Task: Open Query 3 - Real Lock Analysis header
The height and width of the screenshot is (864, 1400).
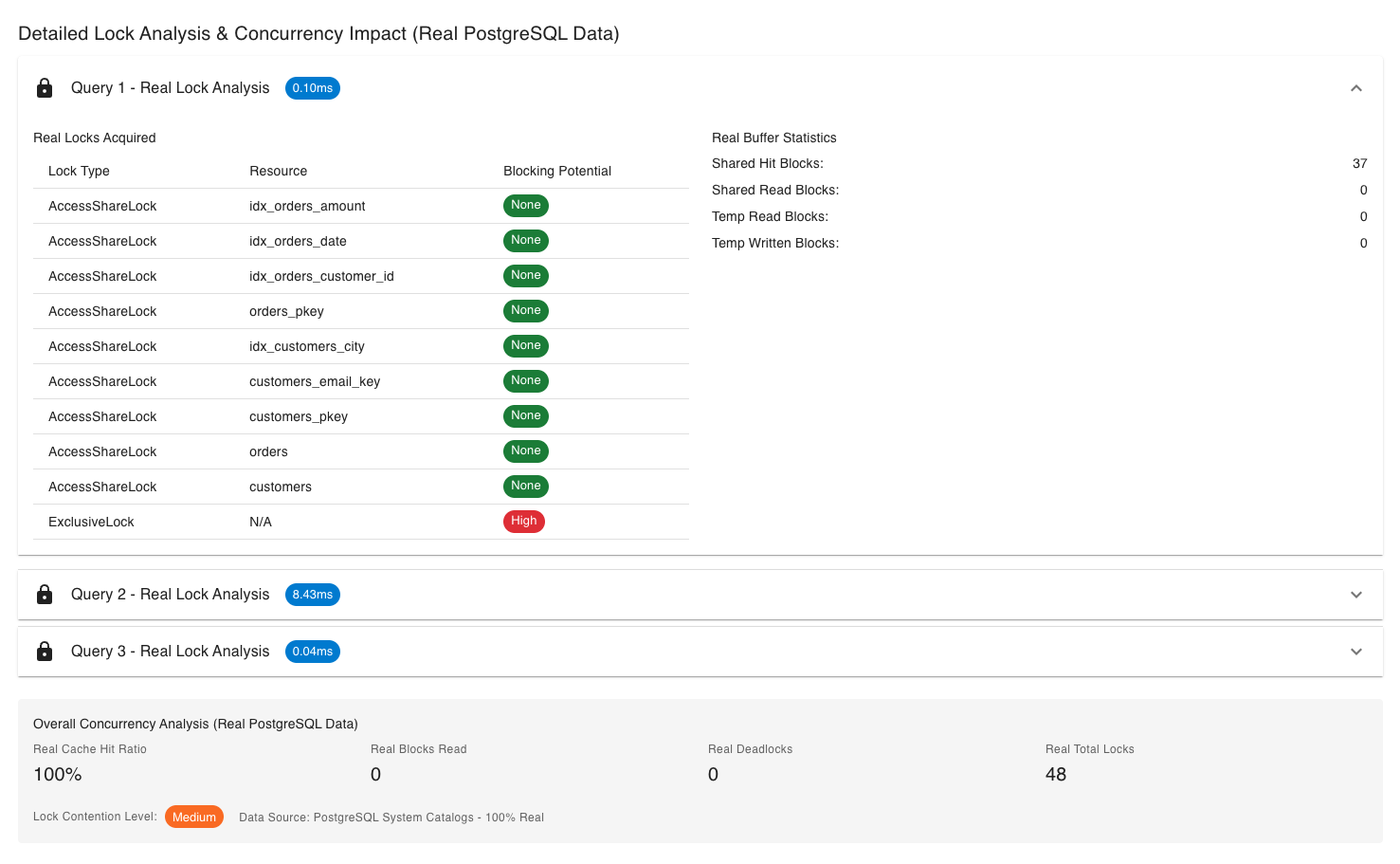Action: [x=171, y=652]
